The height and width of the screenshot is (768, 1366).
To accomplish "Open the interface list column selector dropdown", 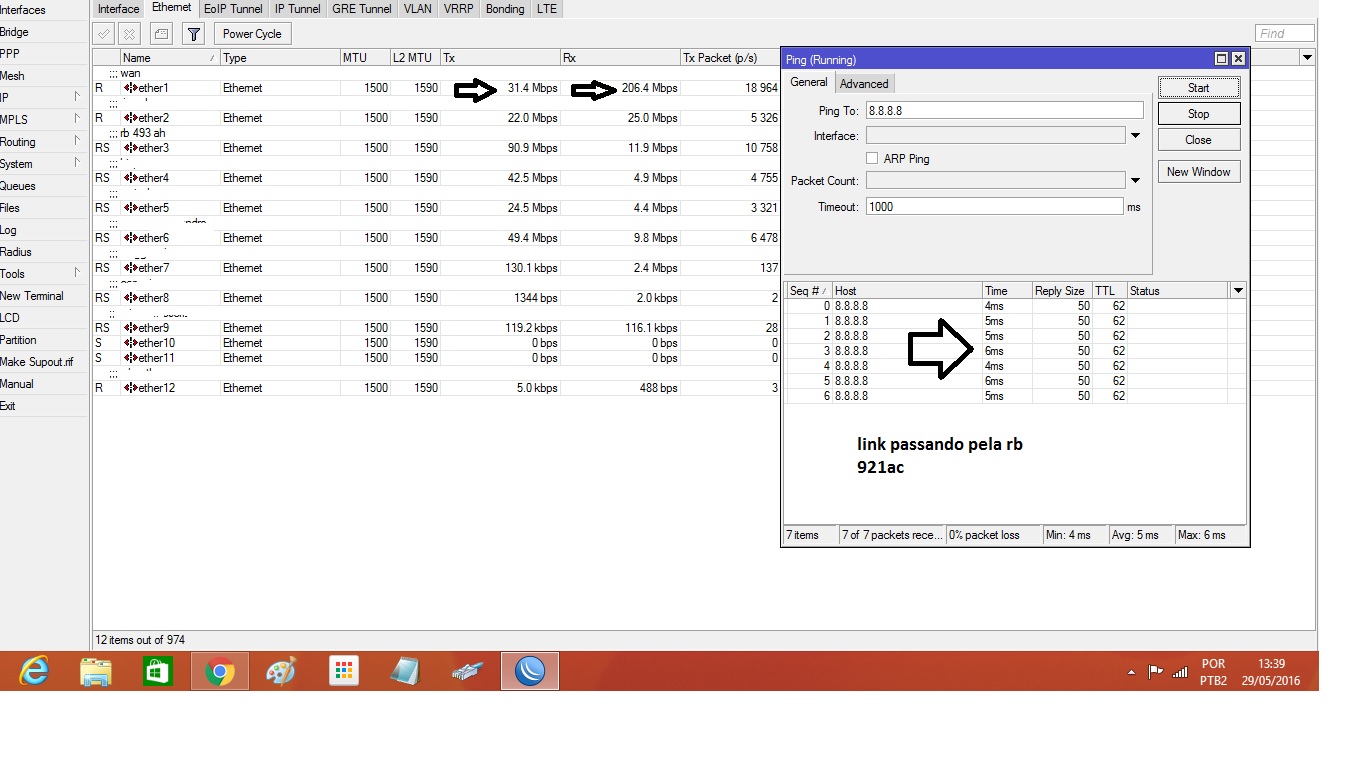I will point(1307,58).
